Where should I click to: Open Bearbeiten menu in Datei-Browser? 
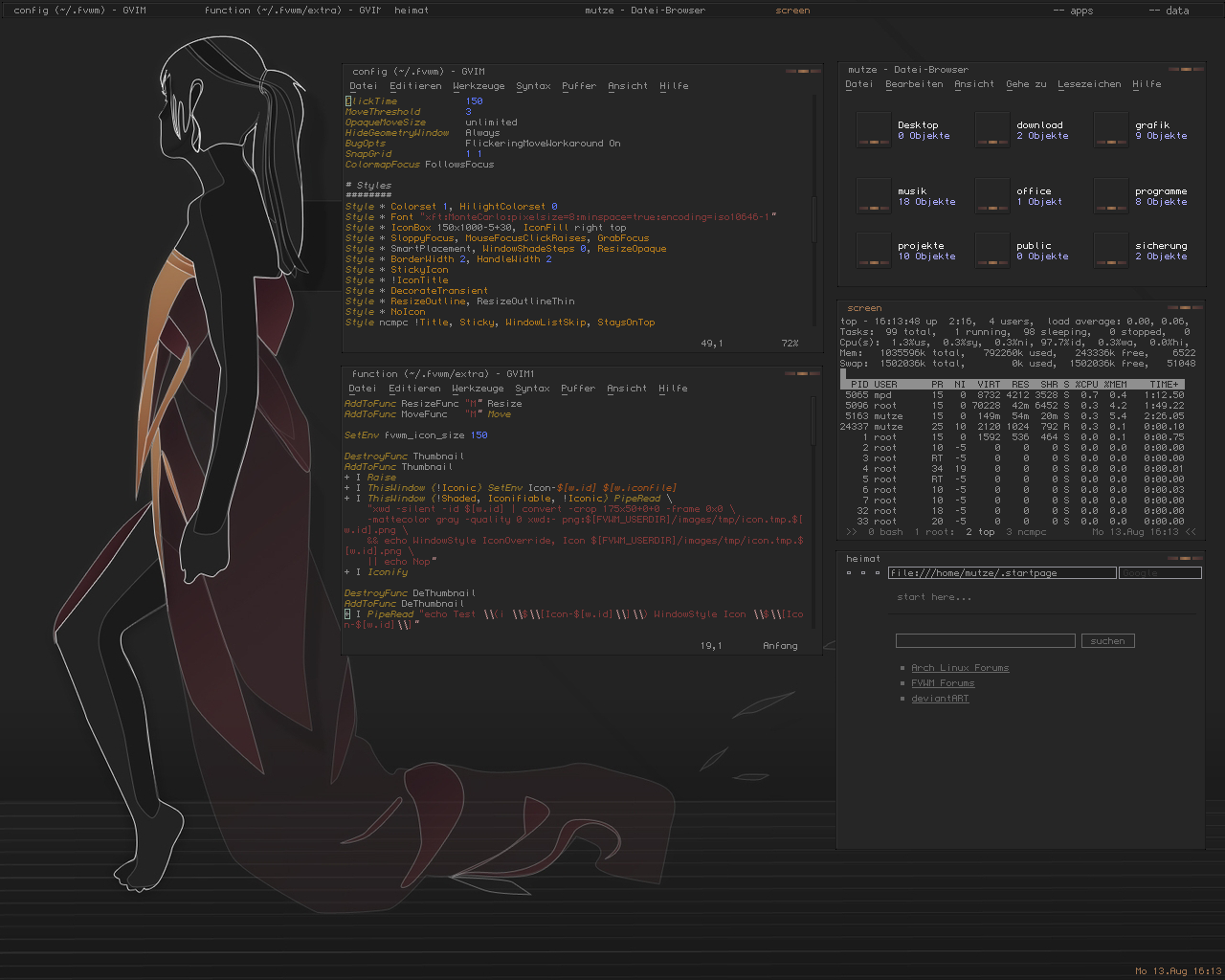914,84
